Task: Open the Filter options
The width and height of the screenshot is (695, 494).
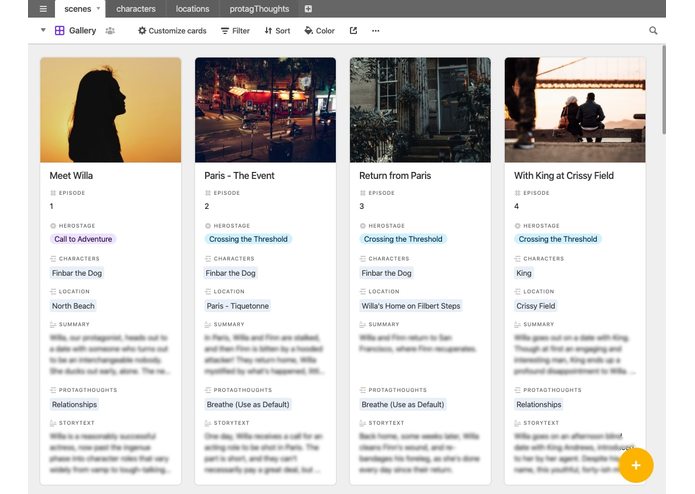Action: click(235, 31)
